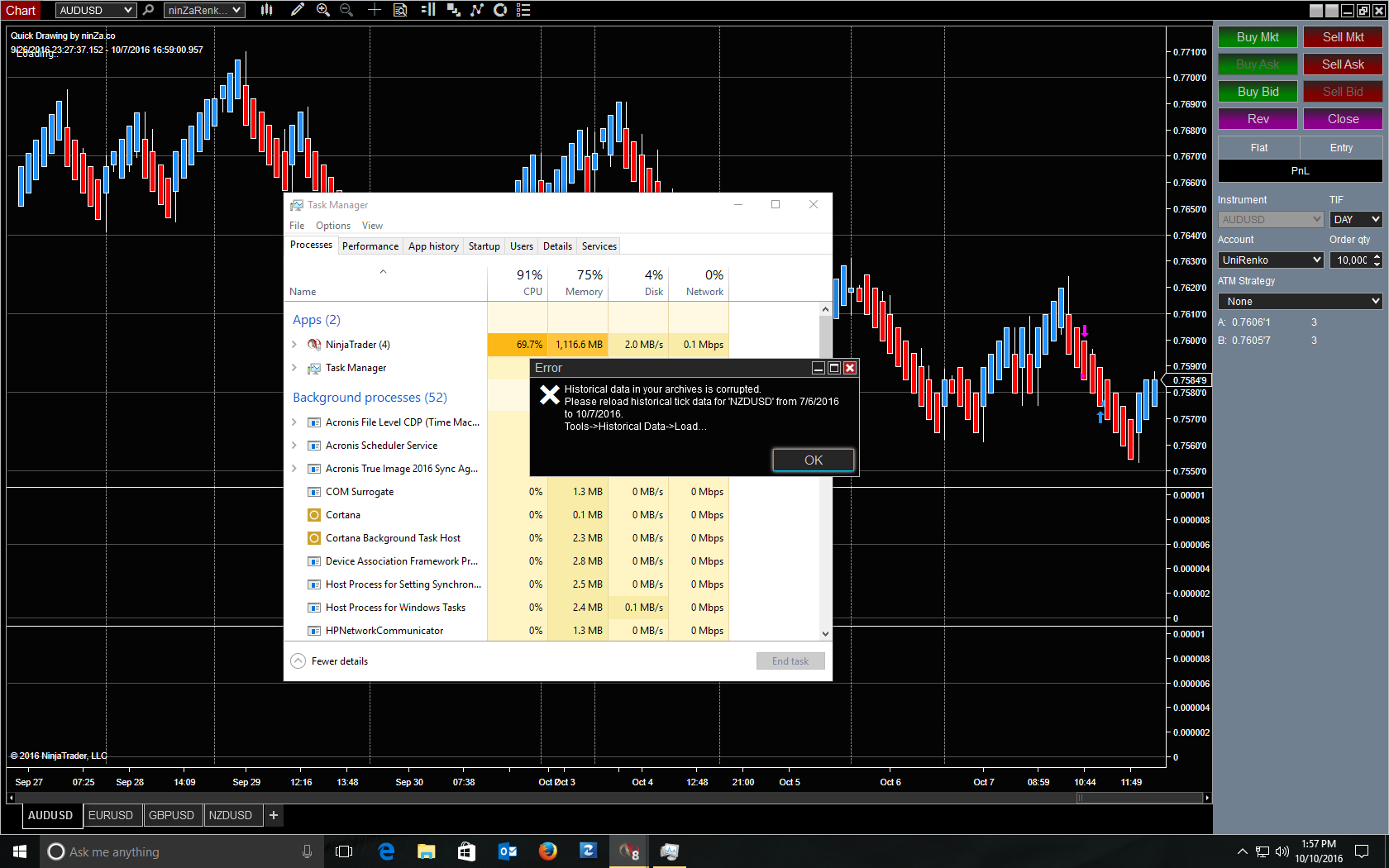Screen dimensions: 1389x868
Task: Click the Task Manager taskbar icon
Action: click(670, 851)
